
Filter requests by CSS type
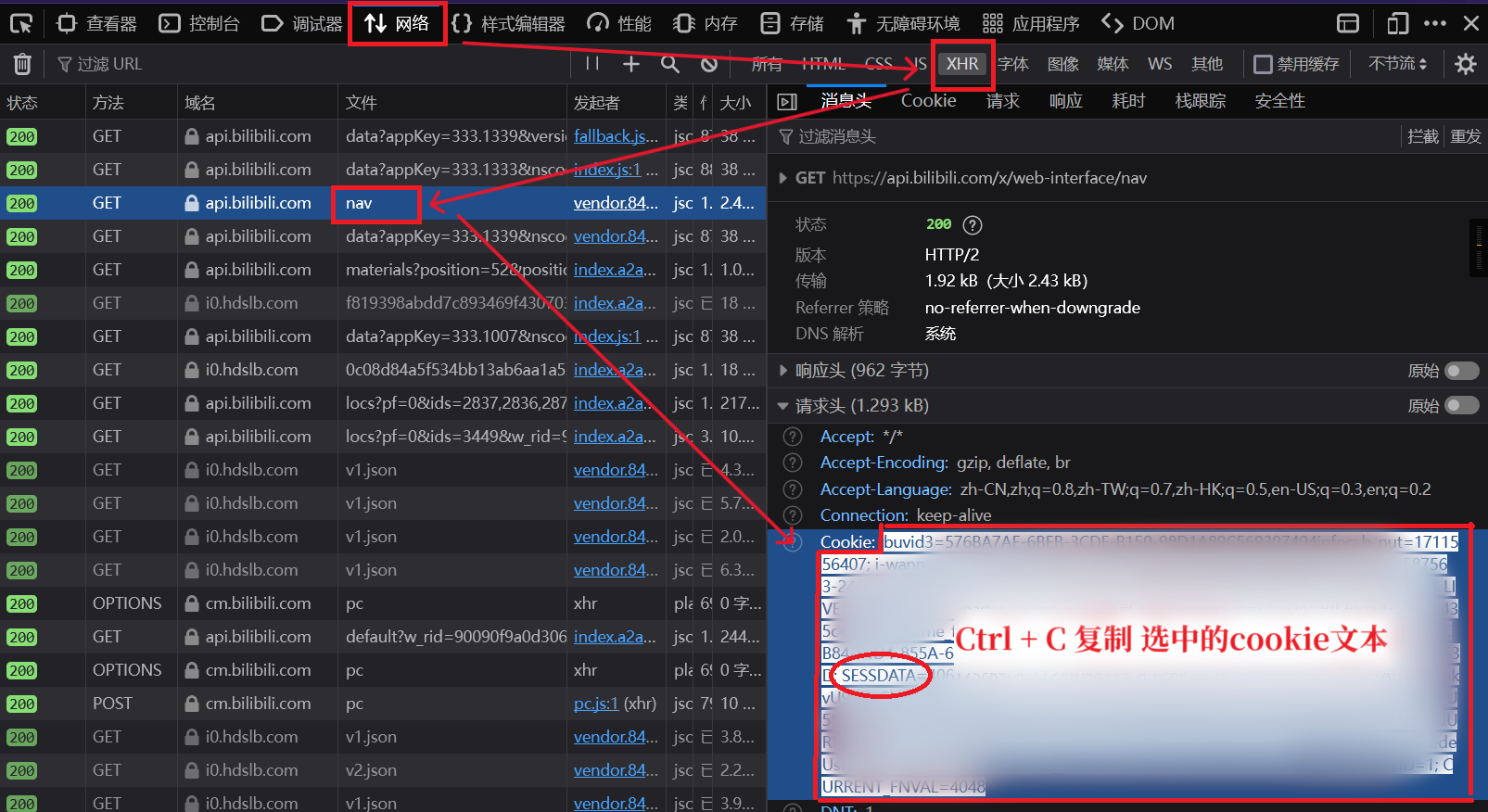[878, 64]
